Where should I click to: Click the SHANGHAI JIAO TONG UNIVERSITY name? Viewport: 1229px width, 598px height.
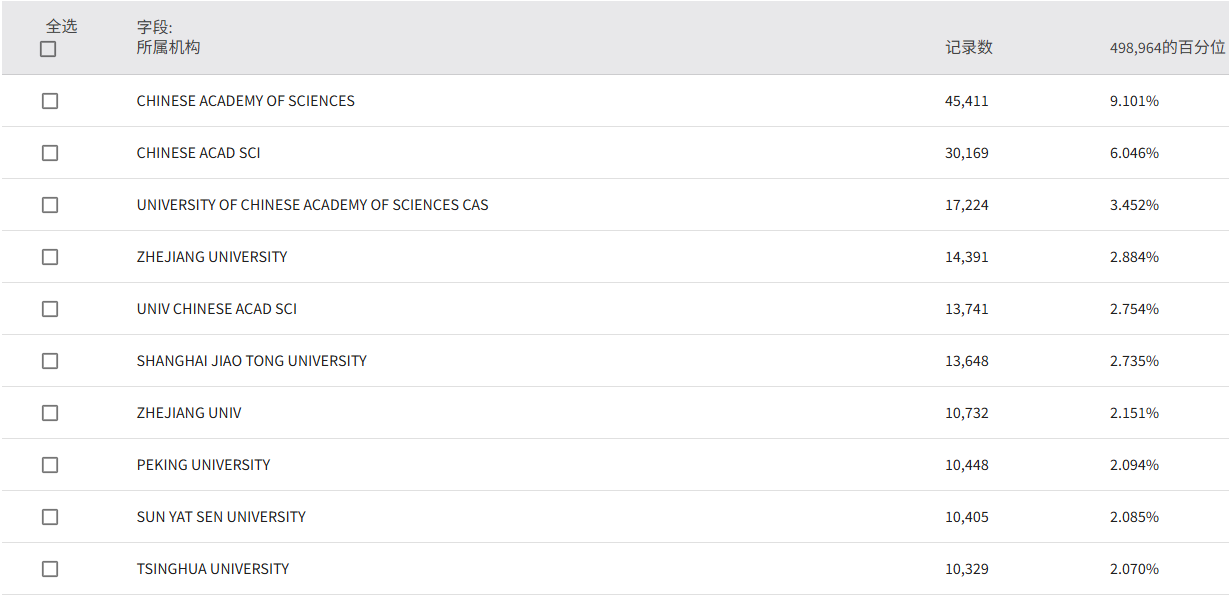click(x=251, y=361)
